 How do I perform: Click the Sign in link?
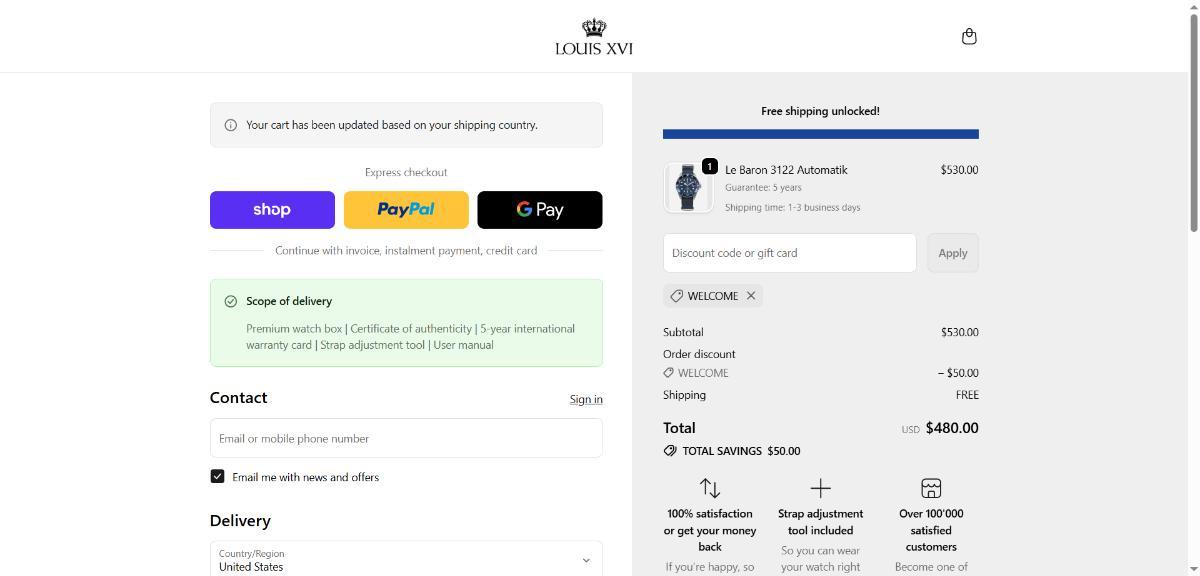(x=586, y=399)
